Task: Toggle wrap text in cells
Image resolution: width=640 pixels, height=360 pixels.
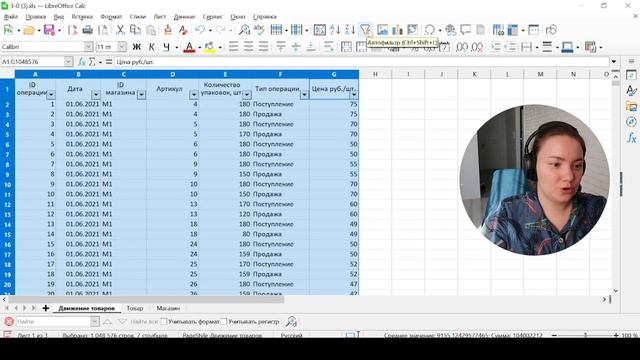Action: [x=329, y=47]
